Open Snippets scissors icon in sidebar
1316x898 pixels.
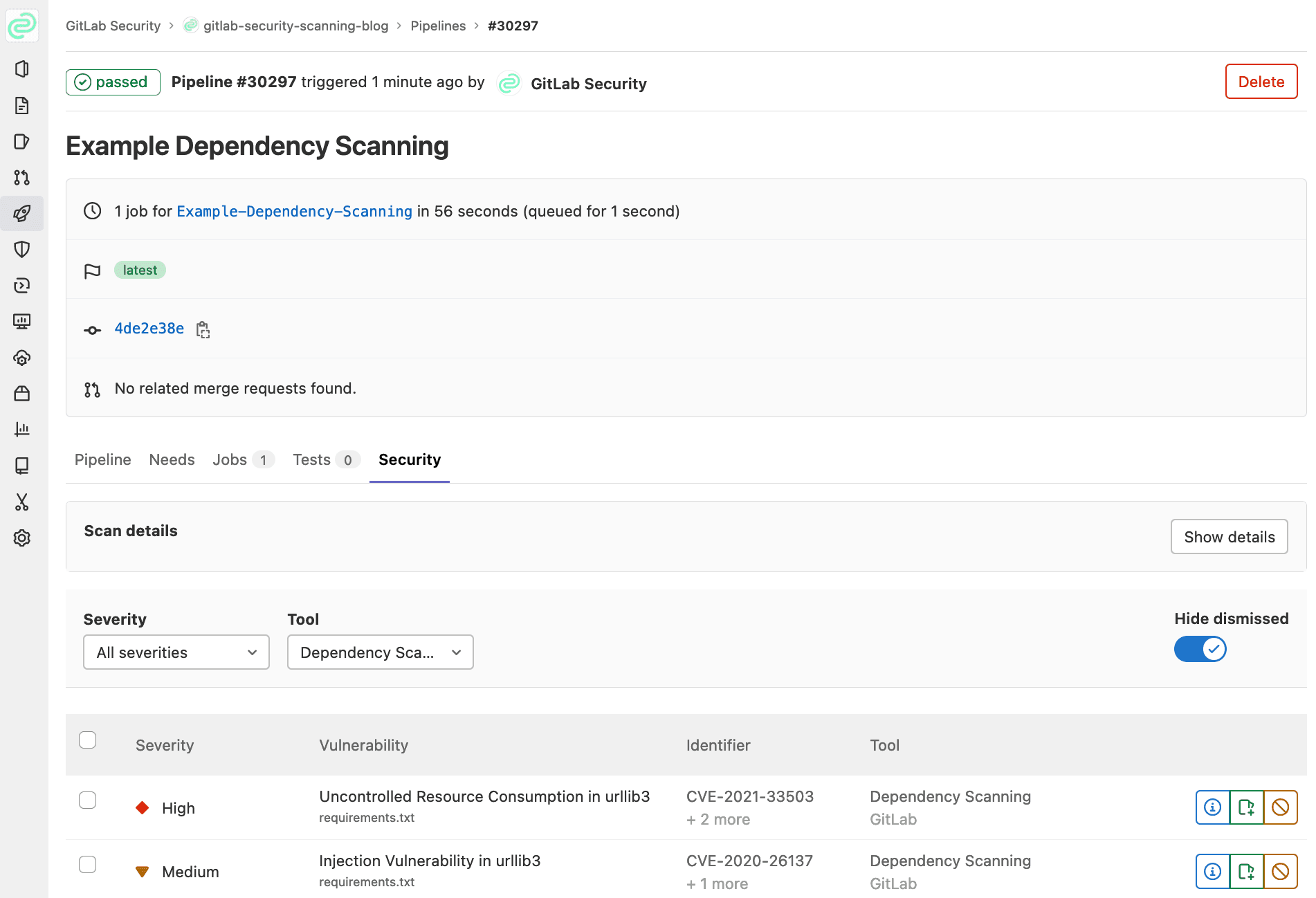point(22,502)
